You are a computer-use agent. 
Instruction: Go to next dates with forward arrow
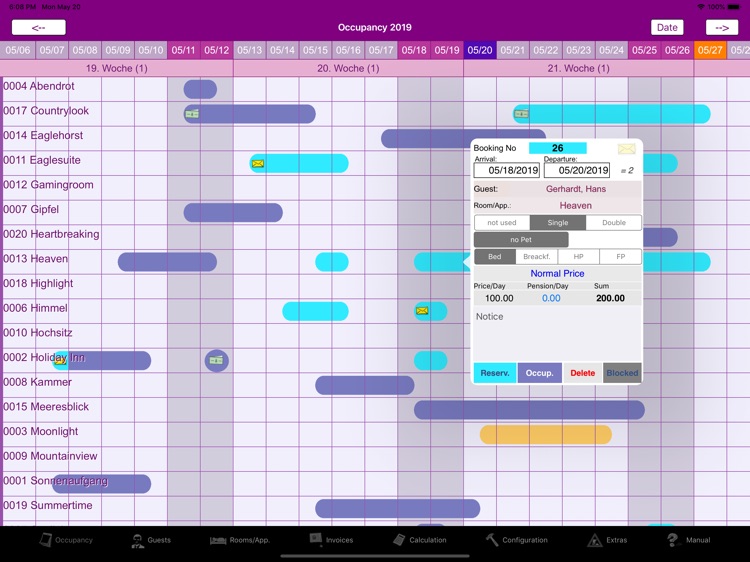tap(722, 27)
